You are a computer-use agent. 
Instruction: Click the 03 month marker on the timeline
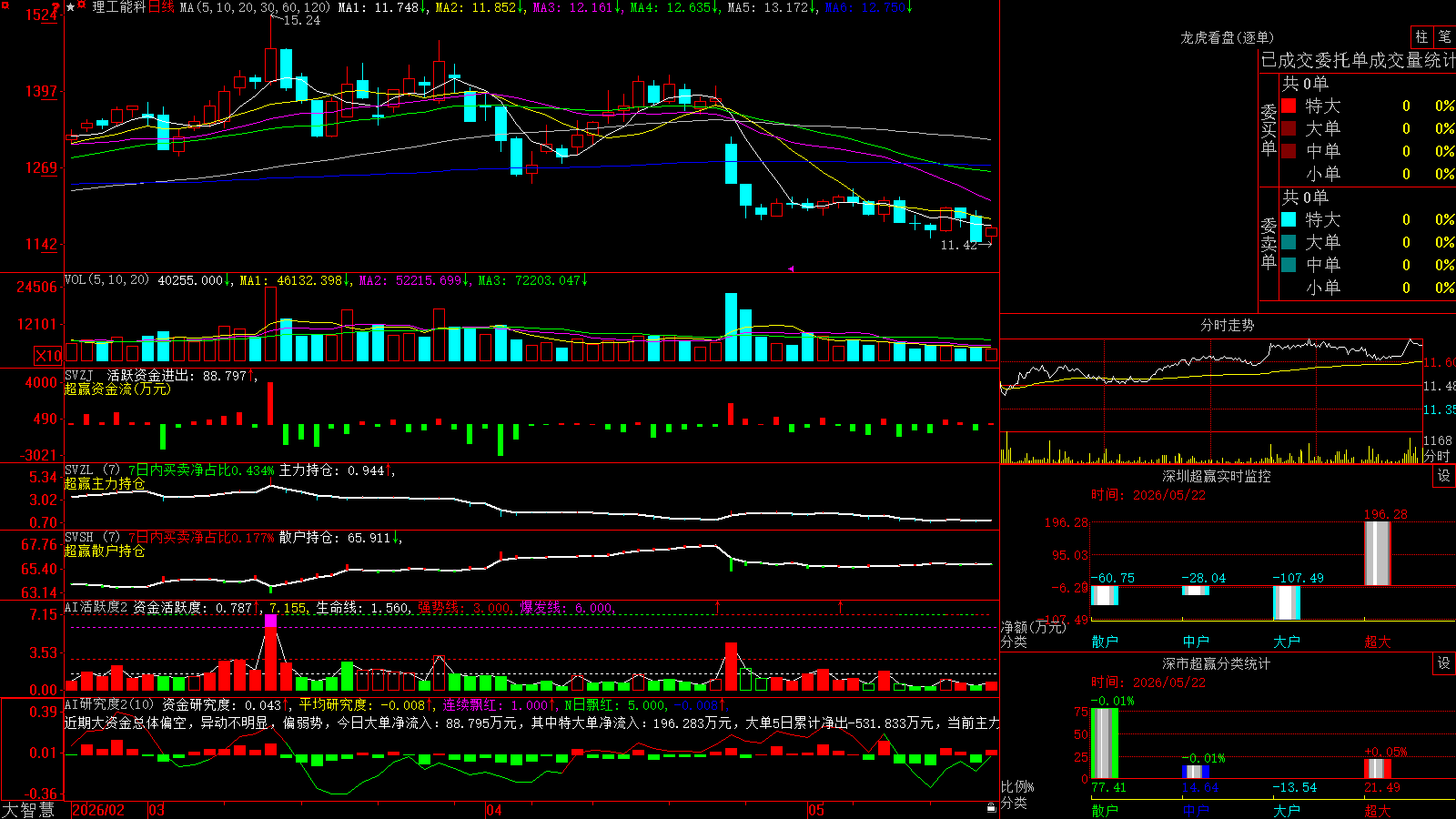coord(157,810)
